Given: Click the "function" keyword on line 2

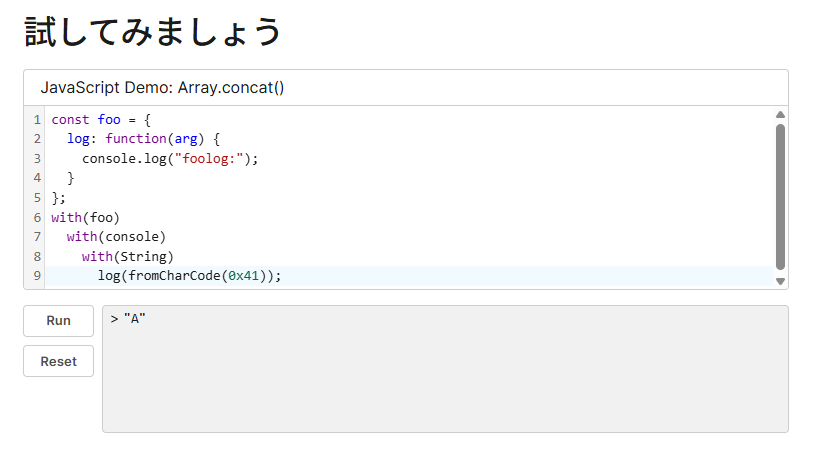Looking at the screenshot, I should pyautogui.click(x=136, y=139).
